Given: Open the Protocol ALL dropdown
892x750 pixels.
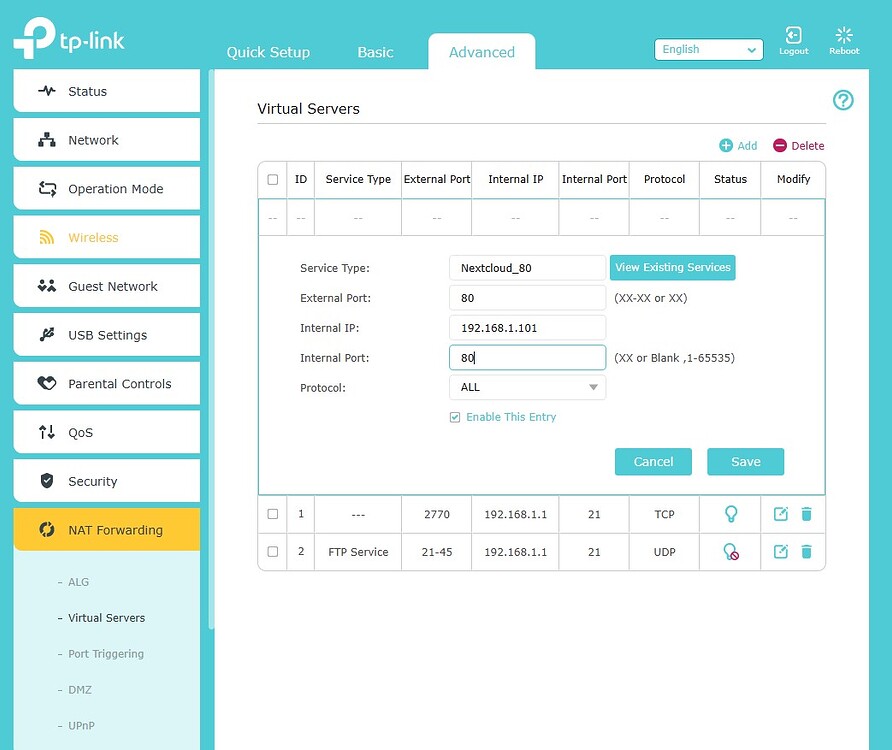Looking at the screenshot, I should [527, 388].
